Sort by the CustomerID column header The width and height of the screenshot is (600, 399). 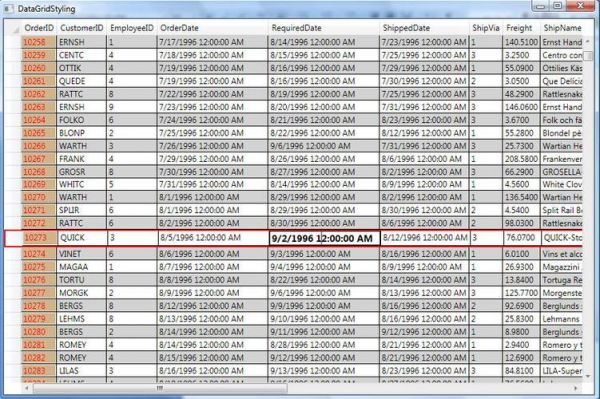tap(82, 28)
